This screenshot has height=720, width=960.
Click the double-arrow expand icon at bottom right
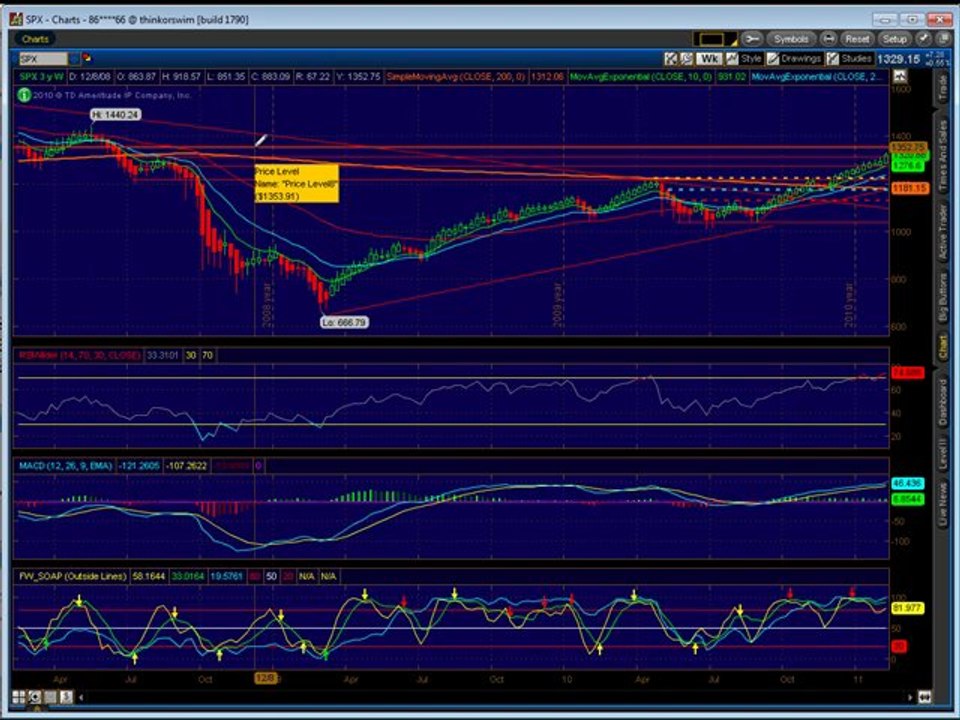(924, 697)
